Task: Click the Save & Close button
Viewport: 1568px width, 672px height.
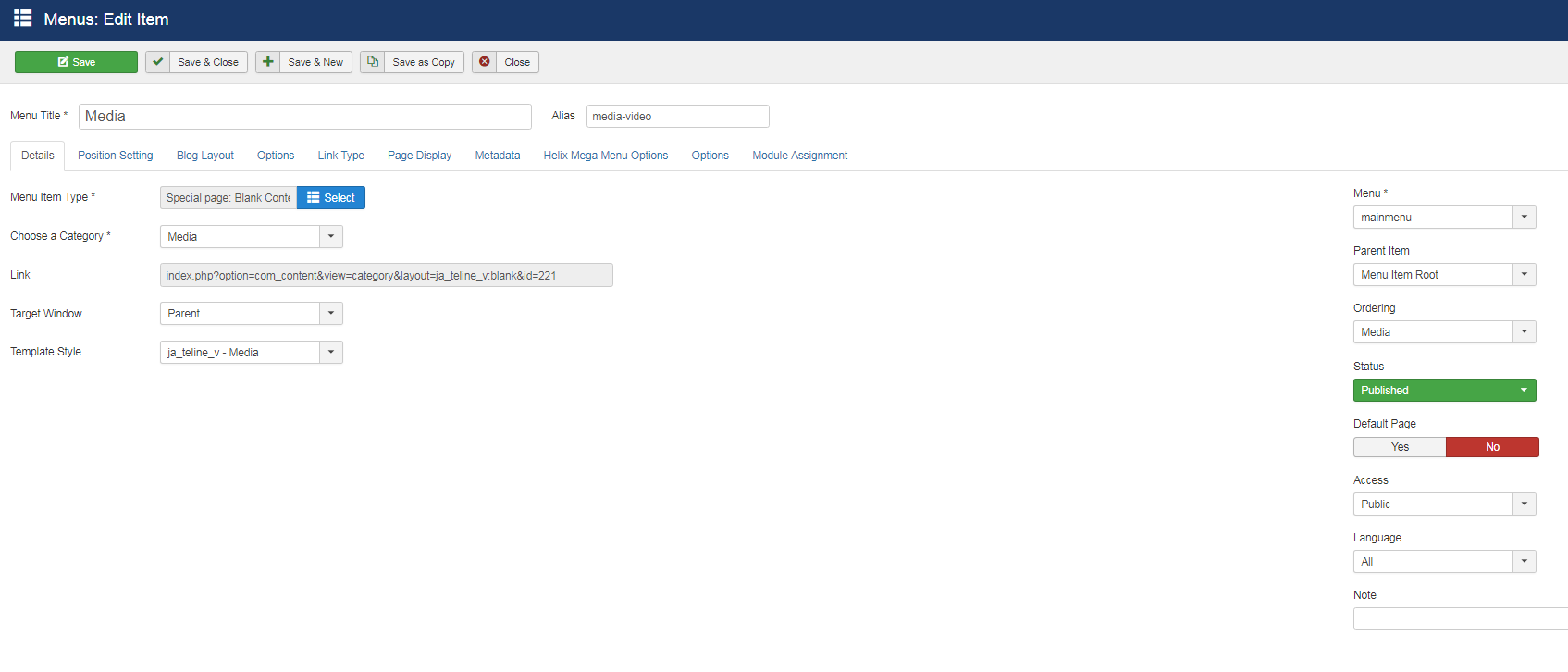Action: (196, 62)
